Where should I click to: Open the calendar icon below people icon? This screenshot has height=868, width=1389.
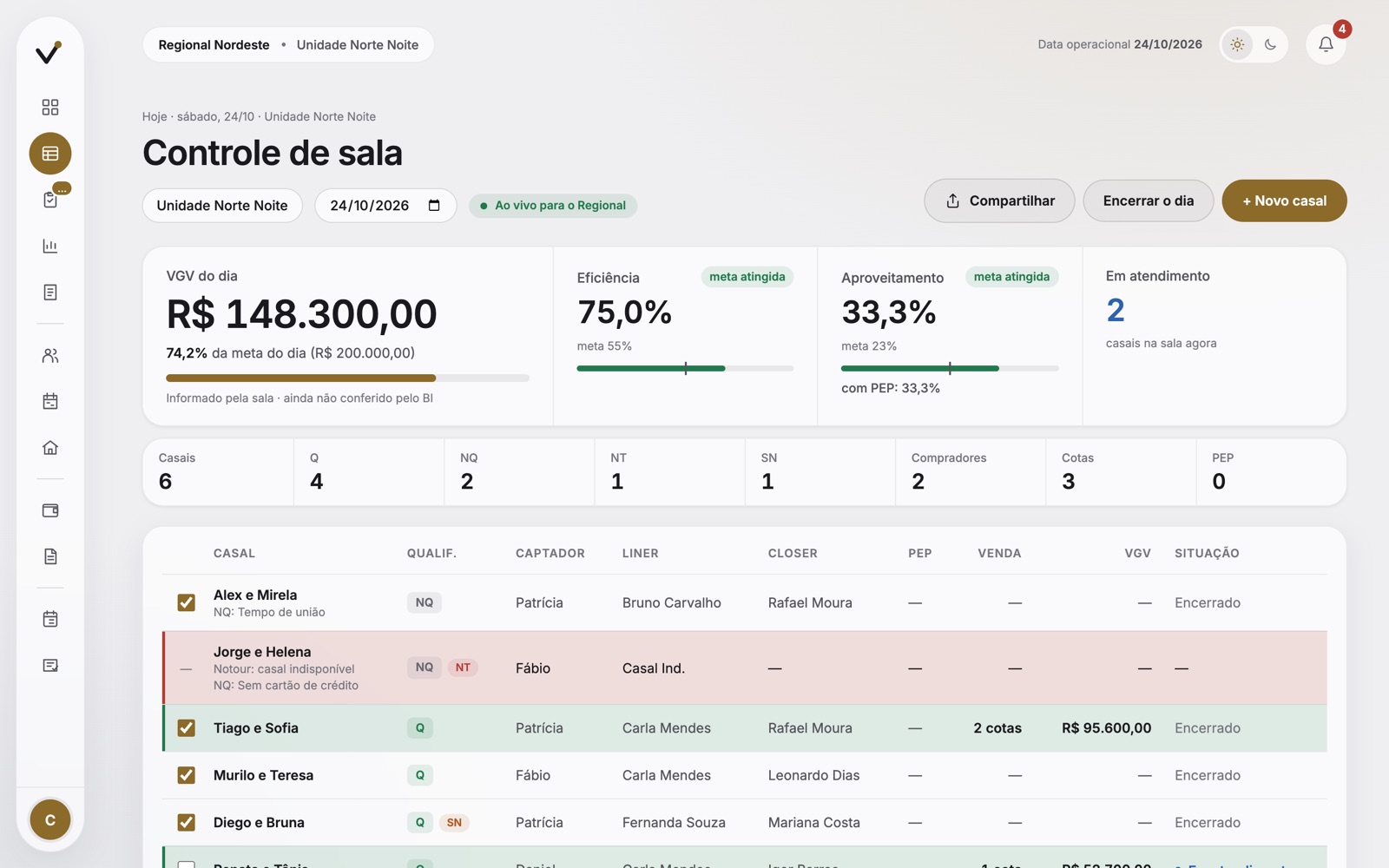pyautogui.click(x=50, y=401)
